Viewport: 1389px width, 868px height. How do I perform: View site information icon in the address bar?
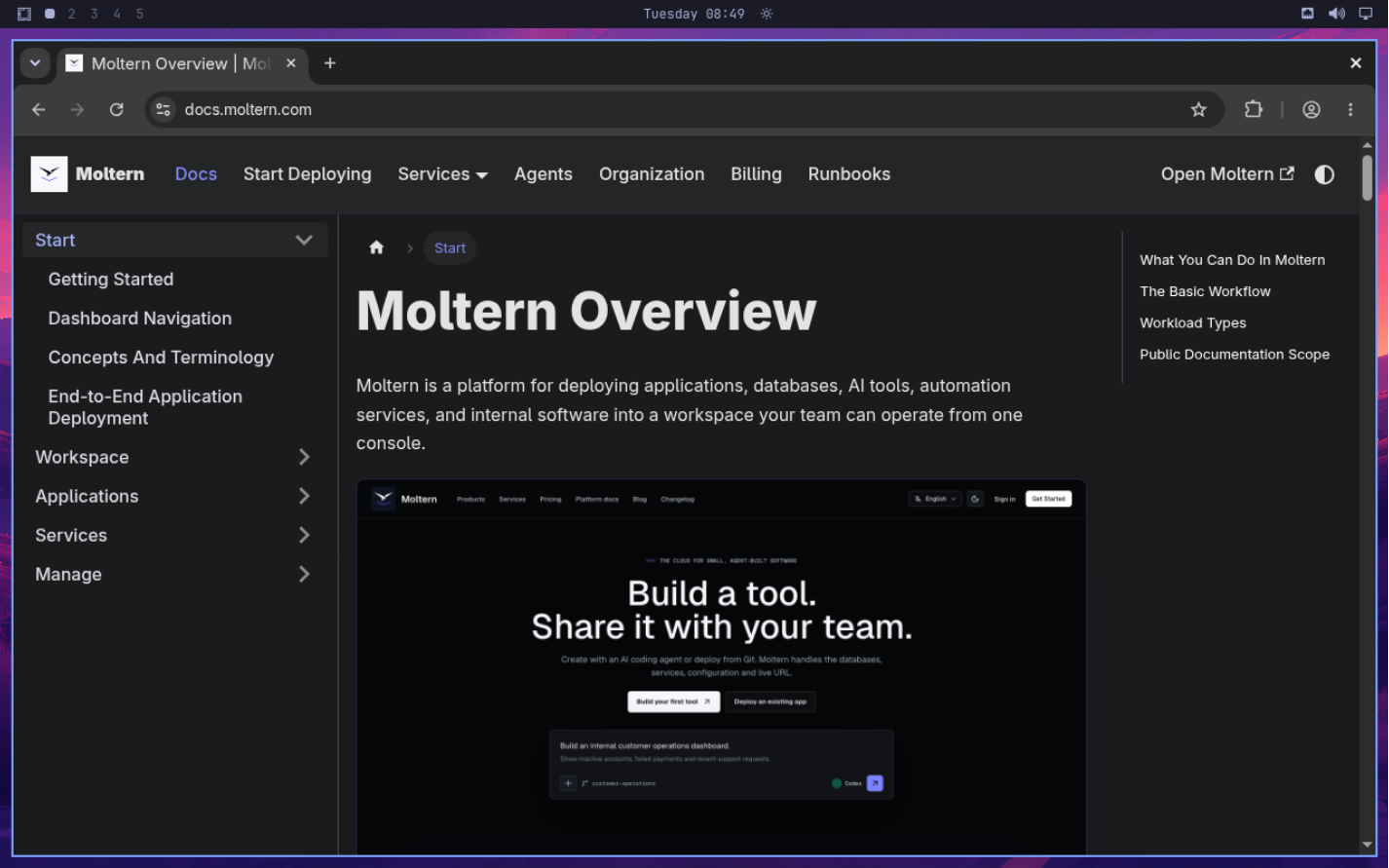(164, 109)
